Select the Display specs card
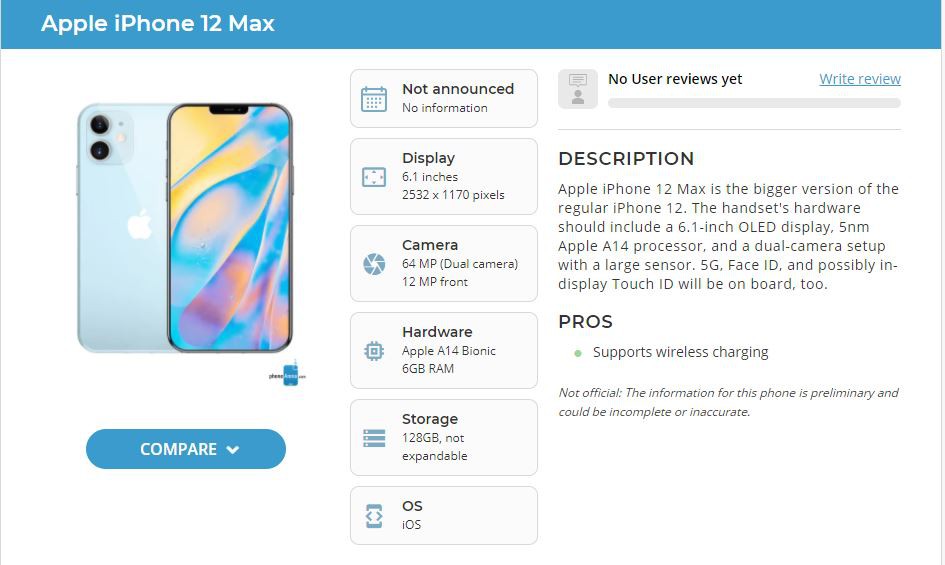Screen dimensions: 945x565 pyautogui.click(x=444, y=177)
